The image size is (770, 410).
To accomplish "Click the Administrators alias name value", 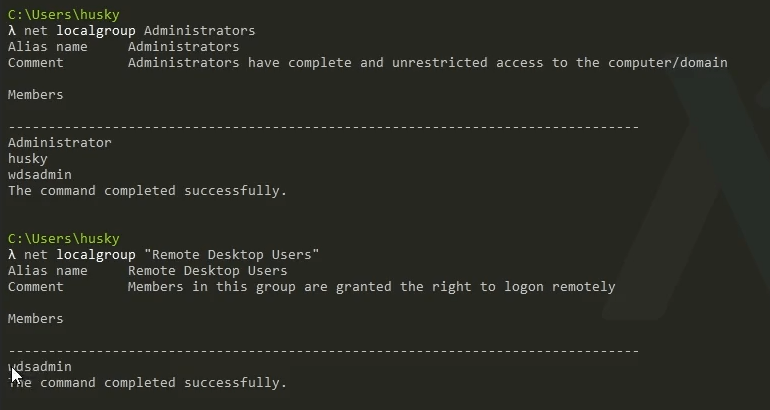I will [x=183, y=47].
